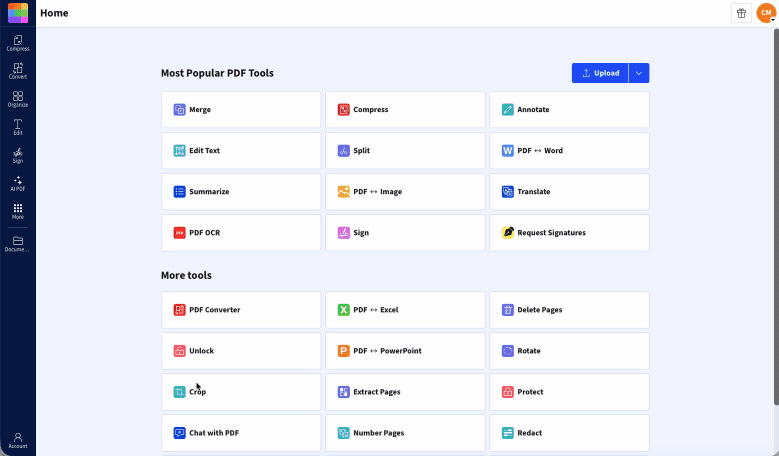
Task: Open the Compress tool in sidebar
Action: pyautogui.click(x=18, y=43)
